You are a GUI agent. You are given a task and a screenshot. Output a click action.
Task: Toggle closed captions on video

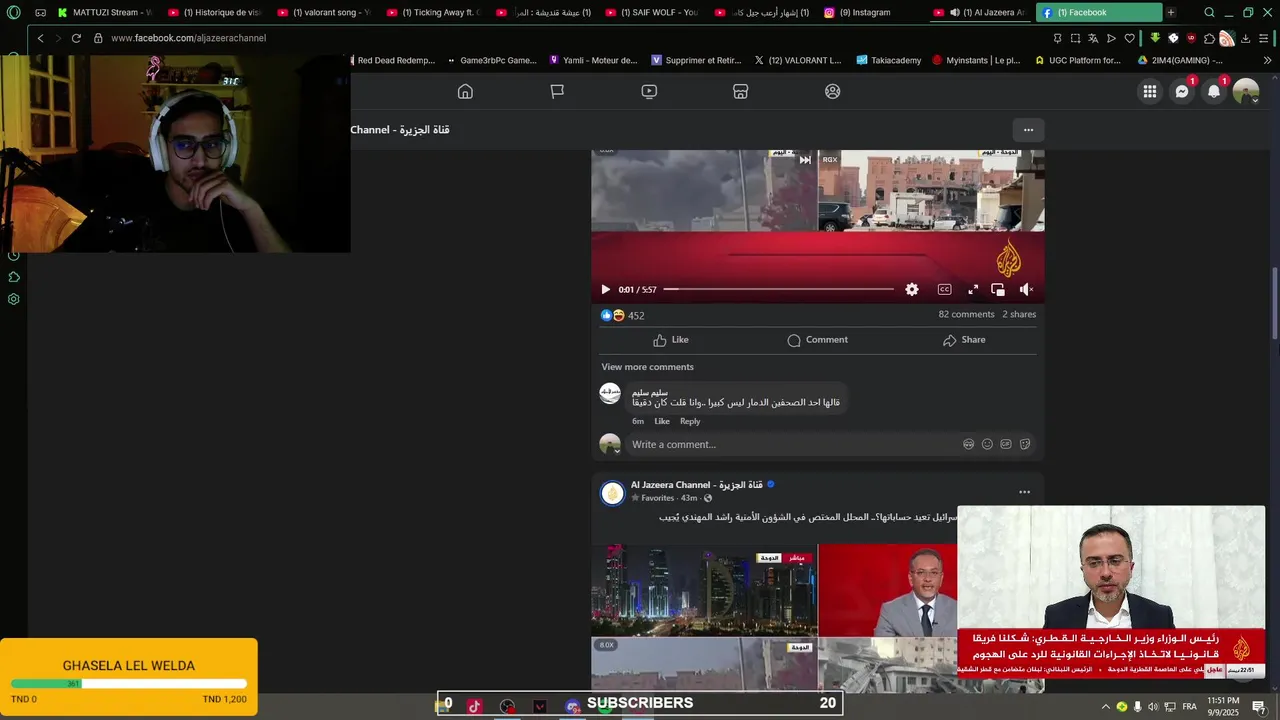pyautogui.click(x=944, y=289)
